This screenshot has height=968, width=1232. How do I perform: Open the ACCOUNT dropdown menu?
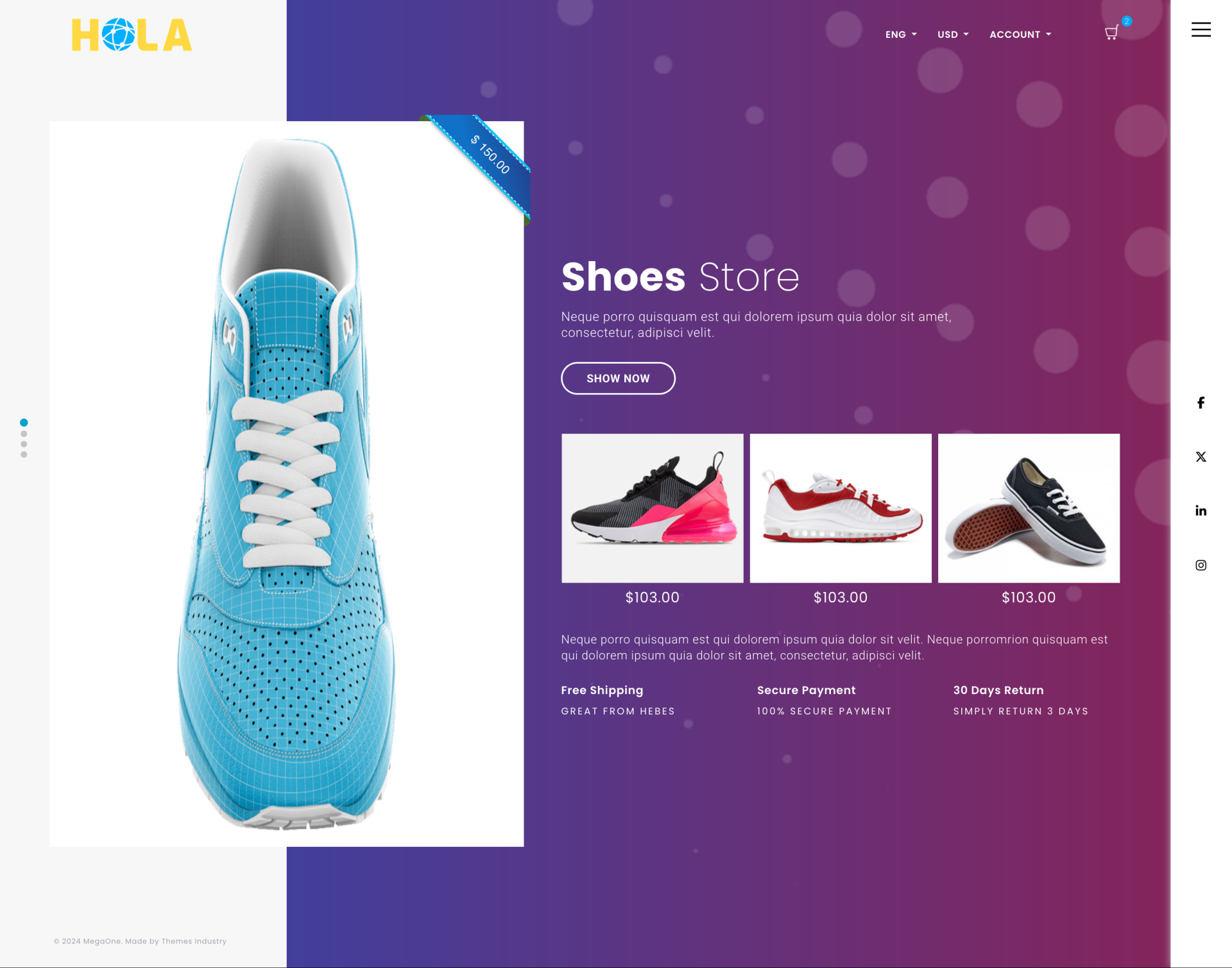coord(1020,35)
